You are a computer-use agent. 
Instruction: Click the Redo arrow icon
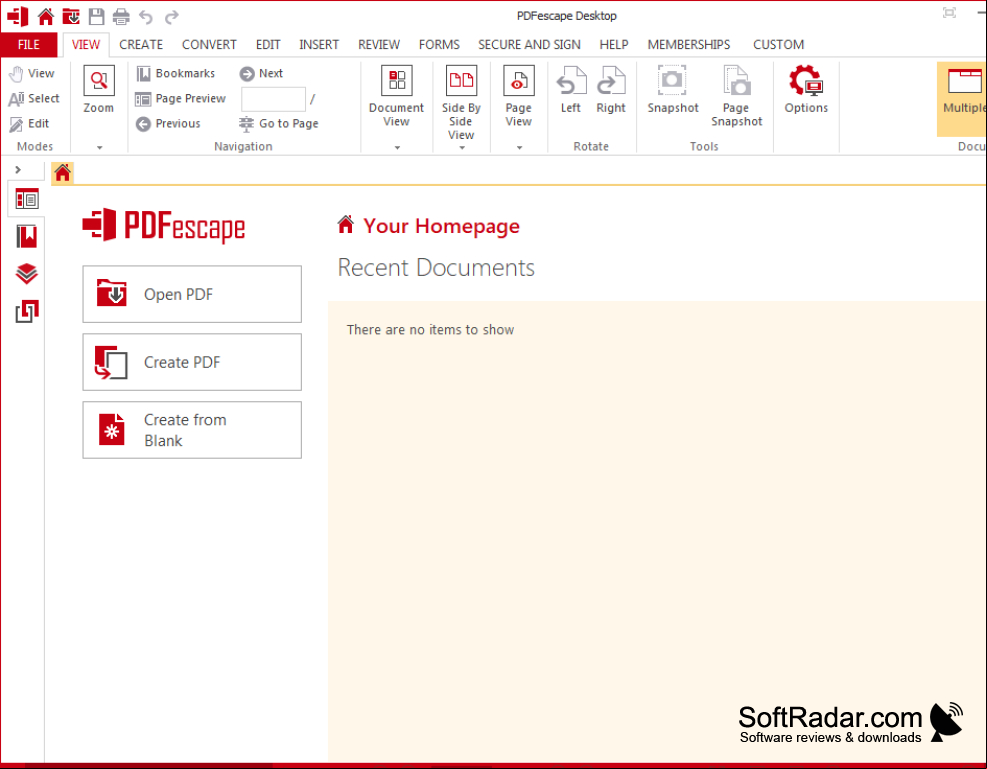click(171, 16)
